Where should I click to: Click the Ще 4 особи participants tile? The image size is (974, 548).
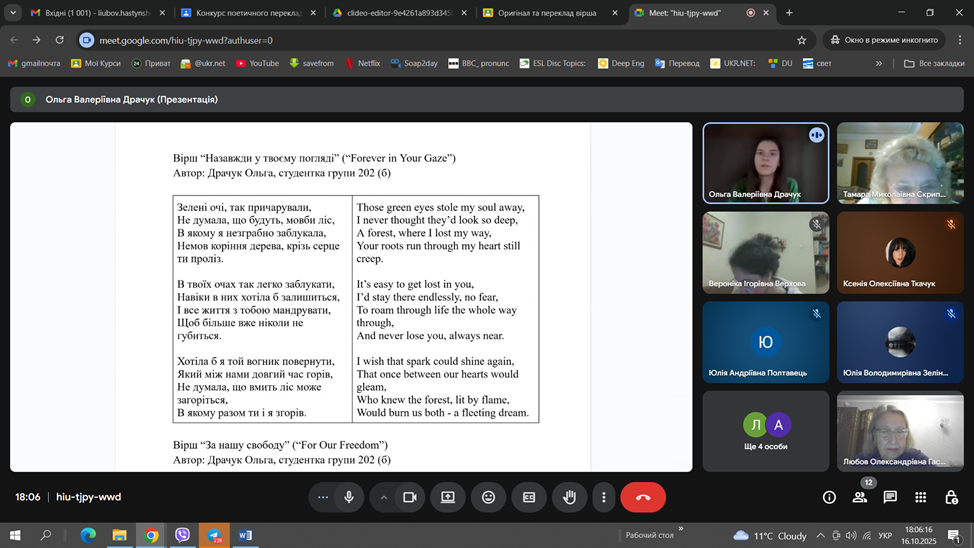765,431
